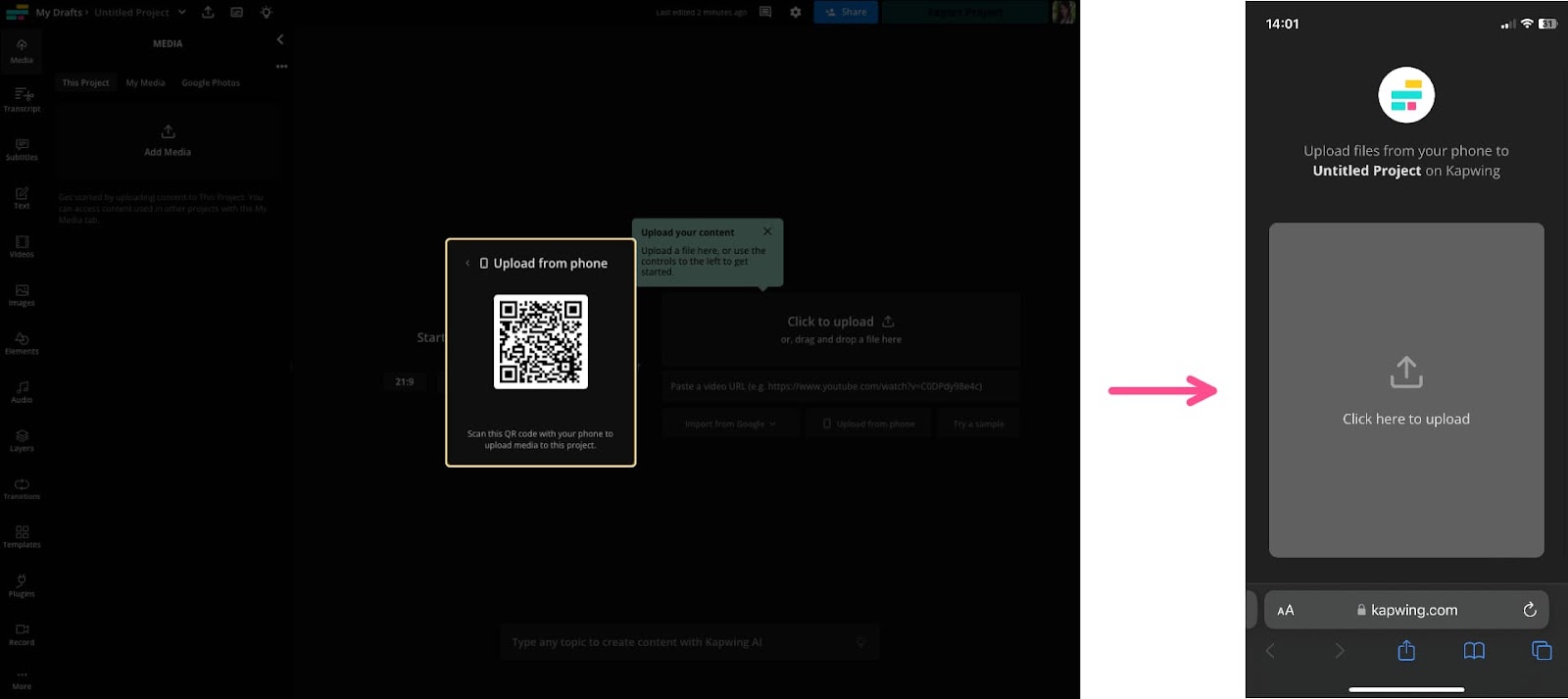This screenshot has width=1568, height=699.
Task: Collapse the Media panel with the chevron
Action: 280,39
